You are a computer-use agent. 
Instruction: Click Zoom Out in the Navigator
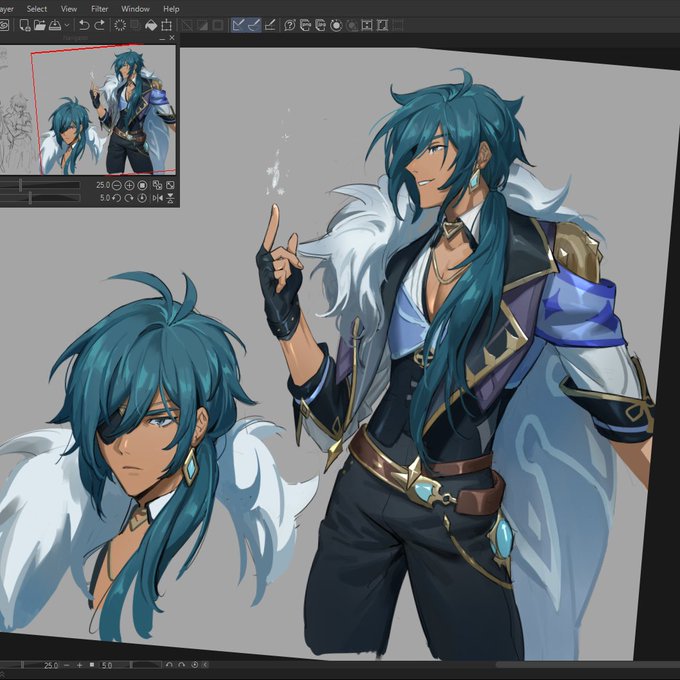tap(117, 185)
